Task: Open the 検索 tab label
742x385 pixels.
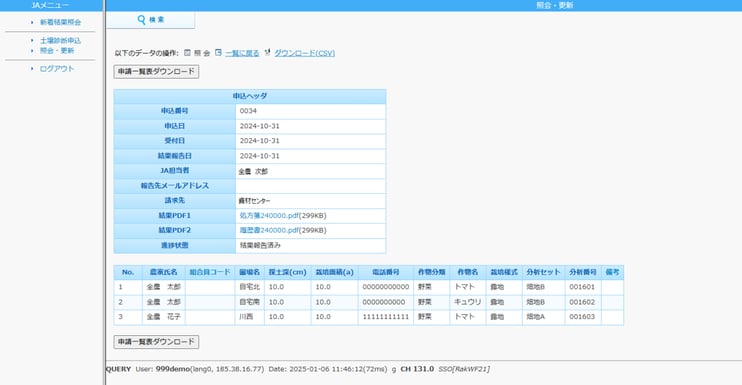Action: (157, 20)
